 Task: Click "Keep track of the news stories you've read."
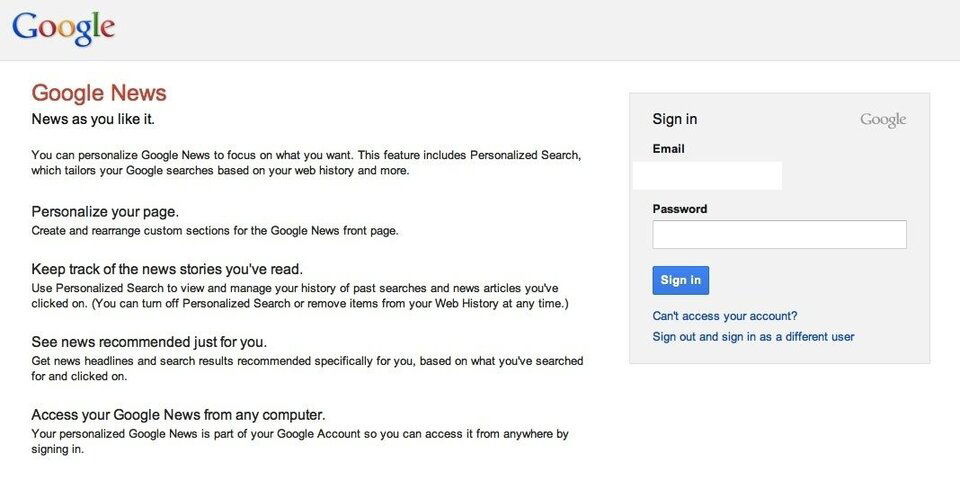[167, 269]
